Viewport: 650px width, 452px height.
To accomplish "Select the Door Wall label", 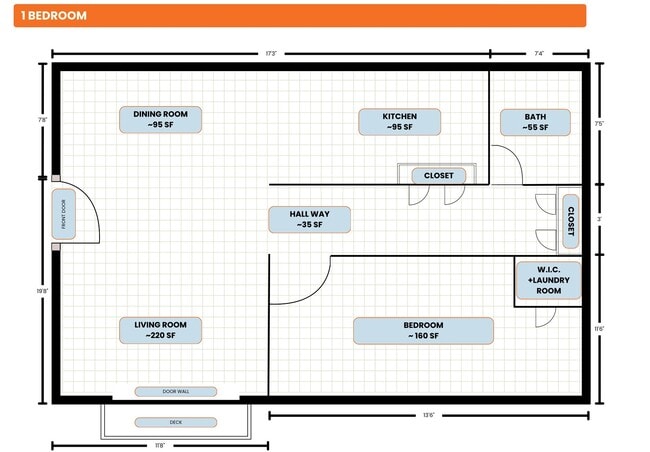I will coord(175,391).
